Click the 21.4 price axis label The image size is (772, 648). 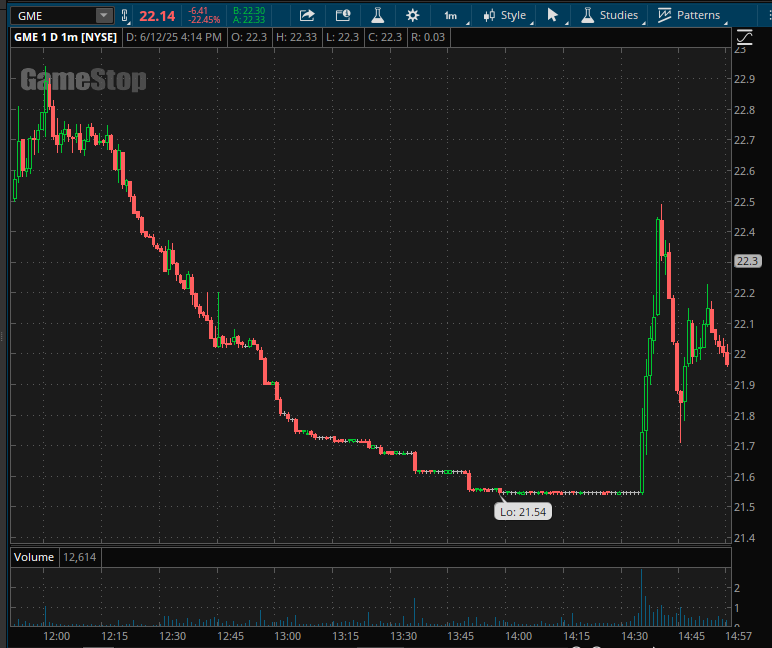pyautogui.click(x=744, y=538)
